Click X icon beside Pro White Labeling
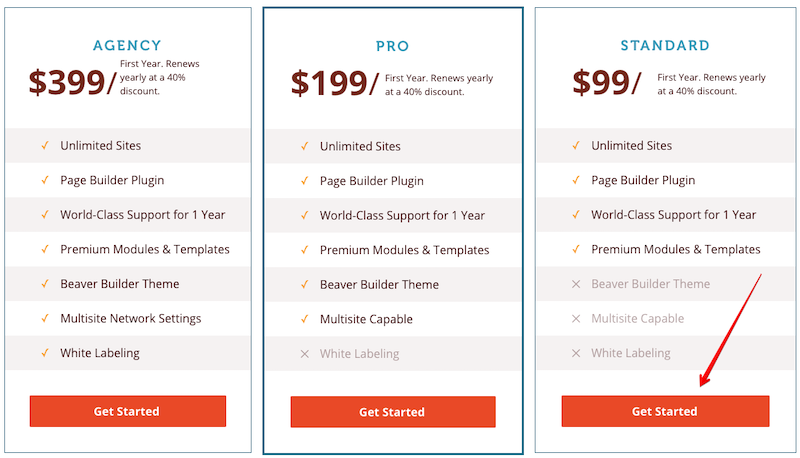This screenshot has height=458, width=800. [x=305, y=353]
